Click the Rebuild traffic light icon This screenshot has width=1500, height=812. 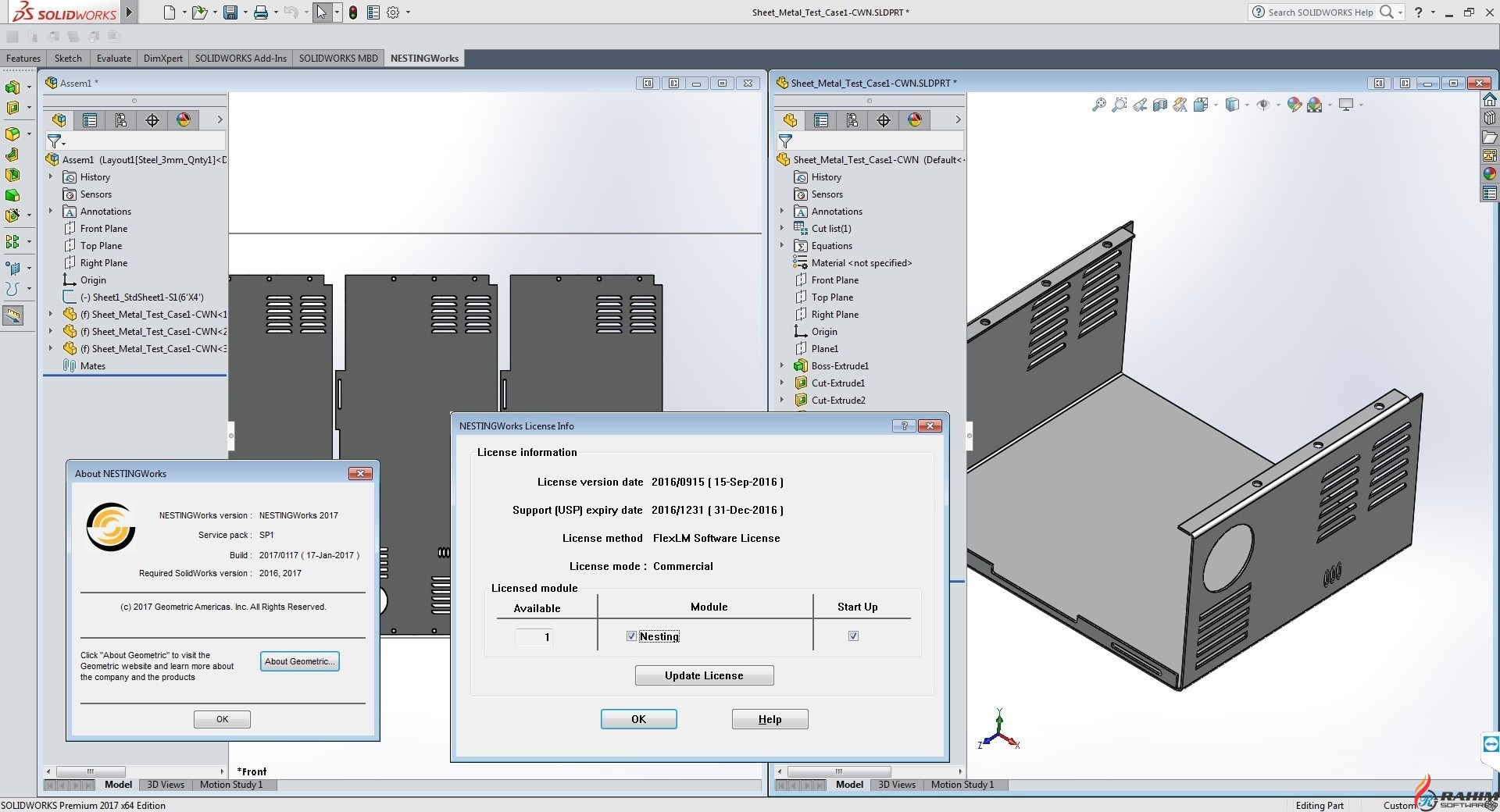pyautogui.click(x=353, y=12)
